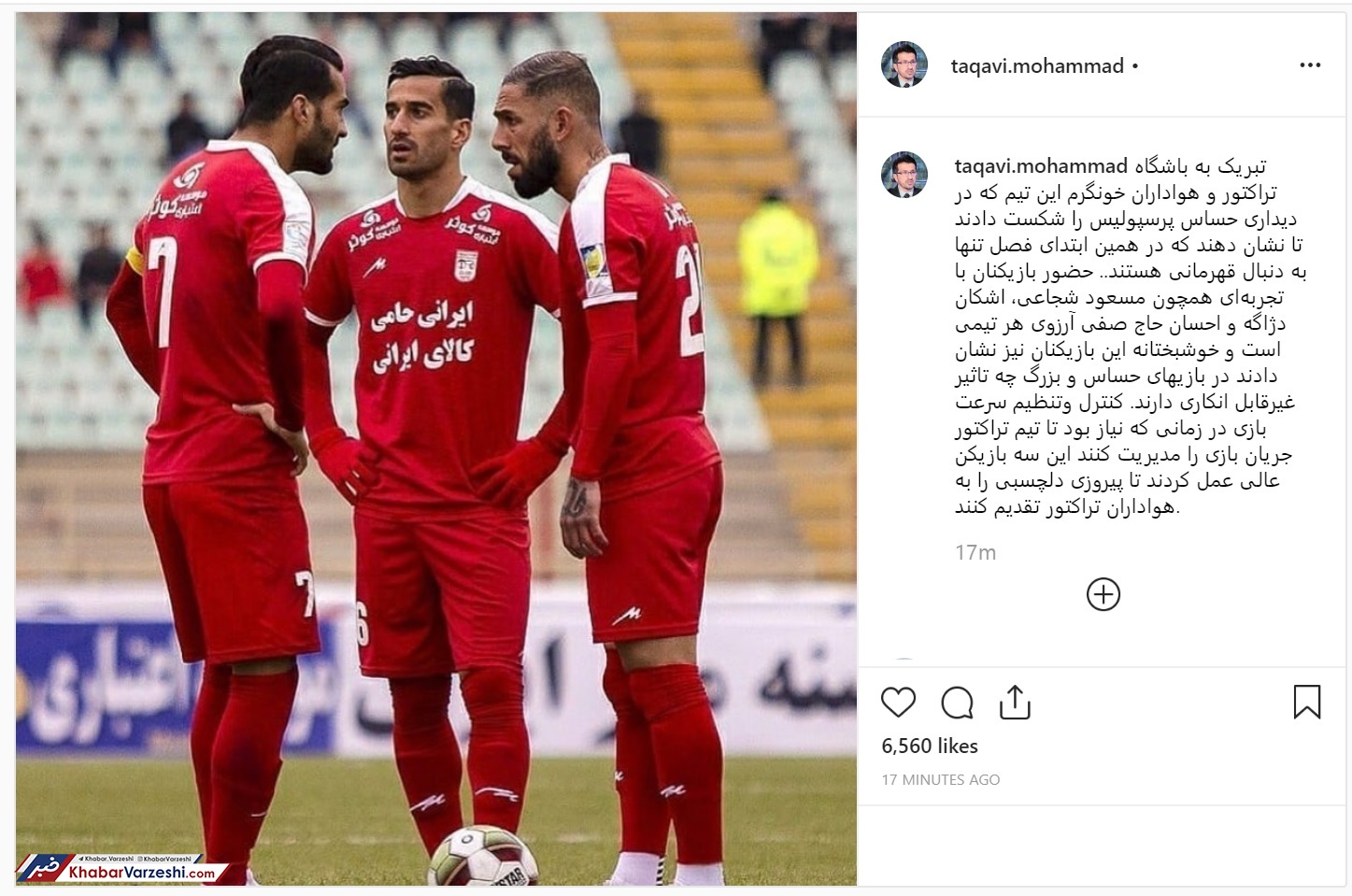Click the player wearing number 7
This screenshot has height=896, width=1352.
point(218,448)
